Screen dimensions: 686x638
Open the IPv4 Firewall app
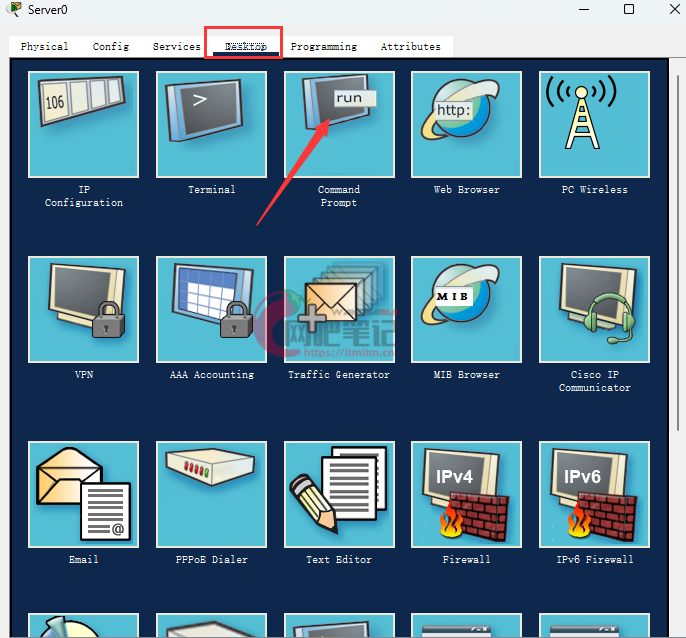[466, 494]
